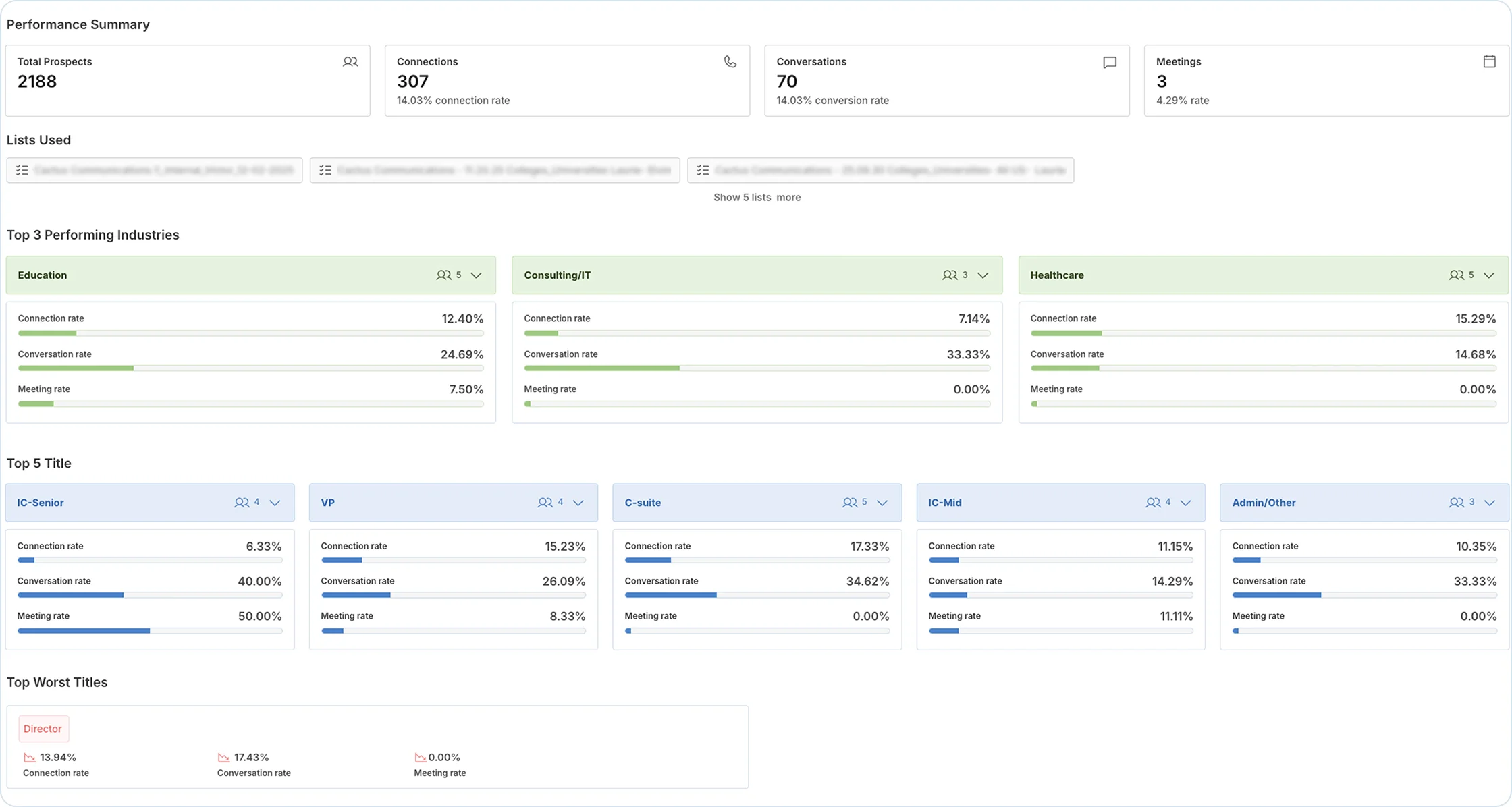
Task: Expand the Consulting/IT industry chevron
Action: tap(983, 275)
